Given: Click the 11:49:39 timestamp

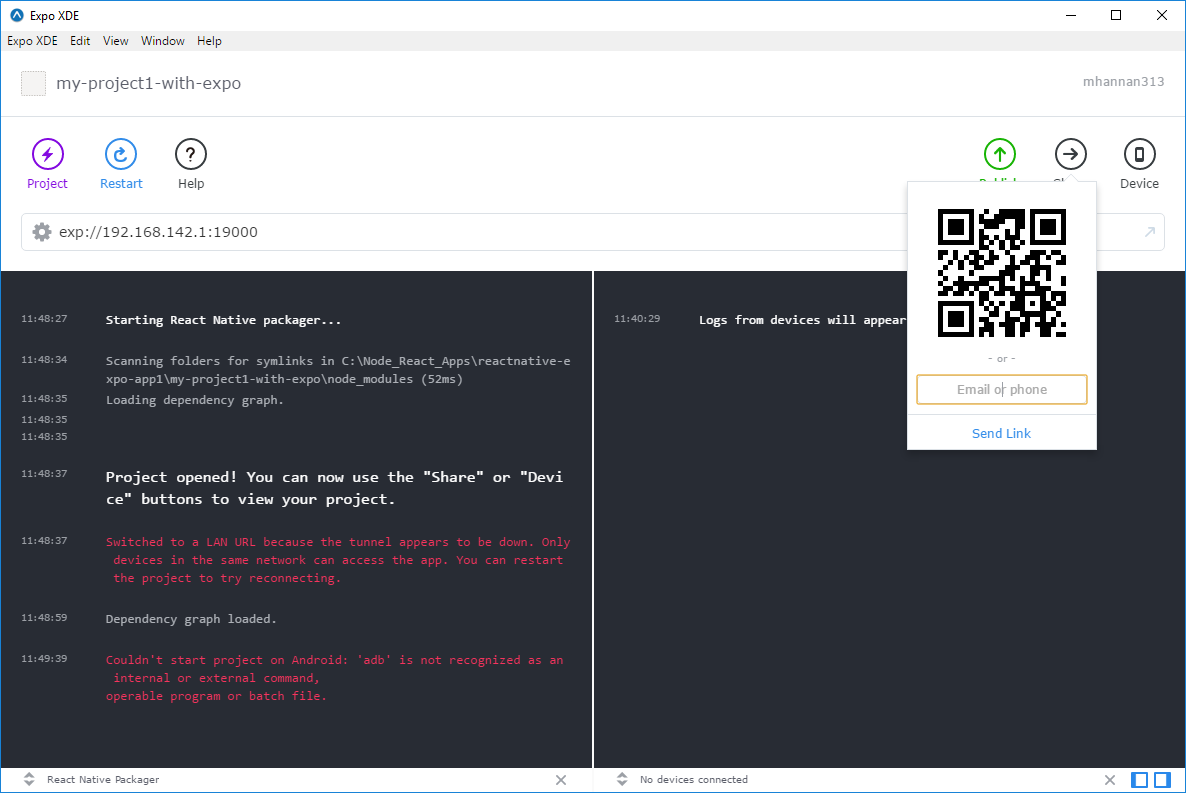Looking at the screenshot, I should pos(44,659).
